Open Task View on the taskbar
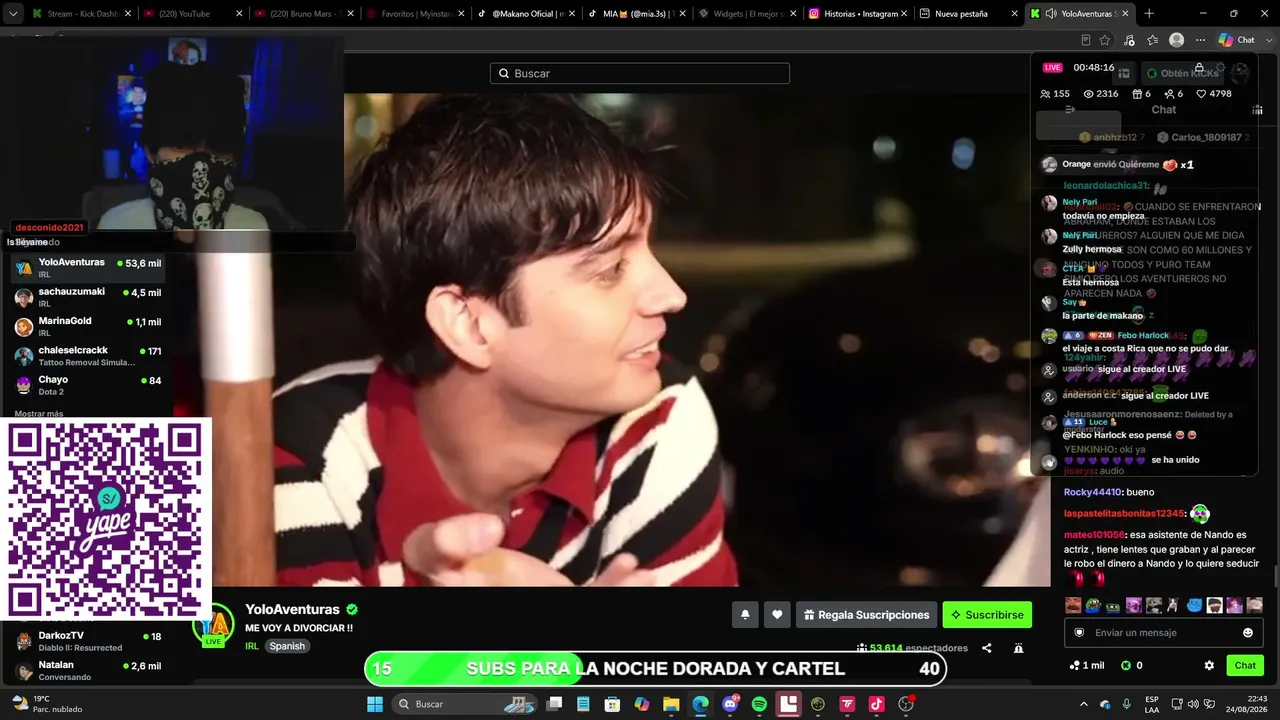The image size is (1280, 720). point(554,704)
